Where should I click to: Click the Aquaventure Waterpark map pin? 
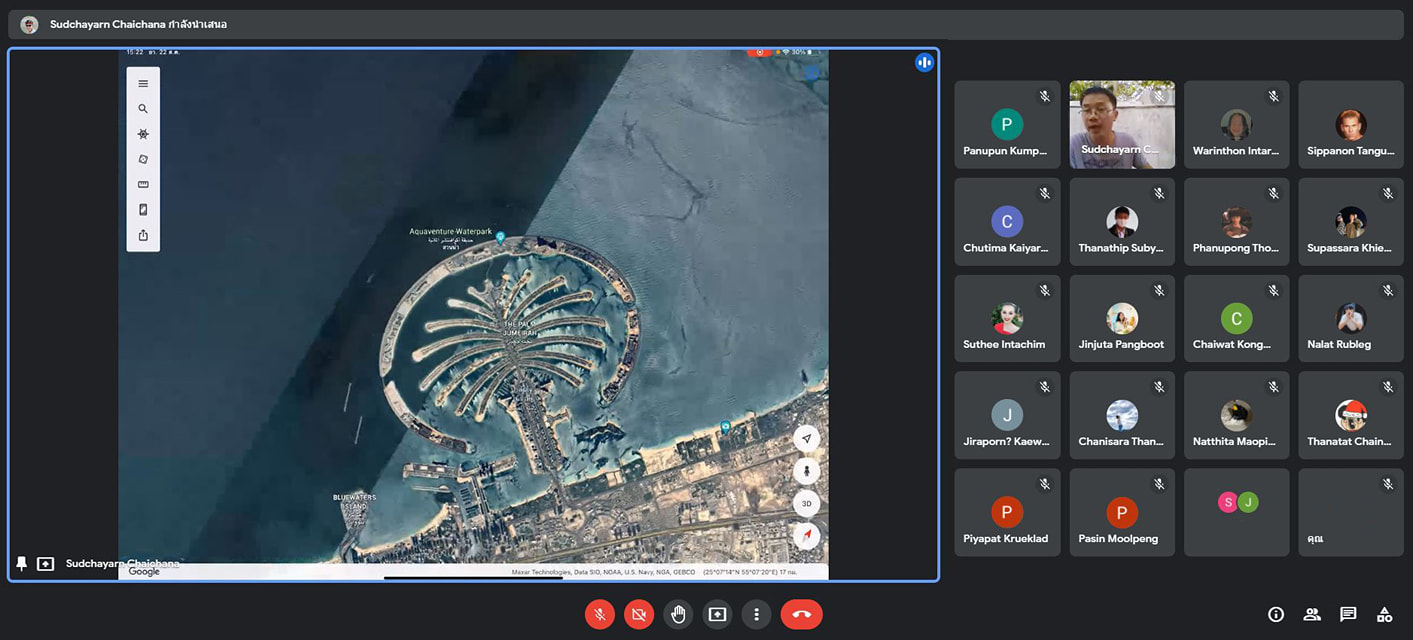point(500,238)
